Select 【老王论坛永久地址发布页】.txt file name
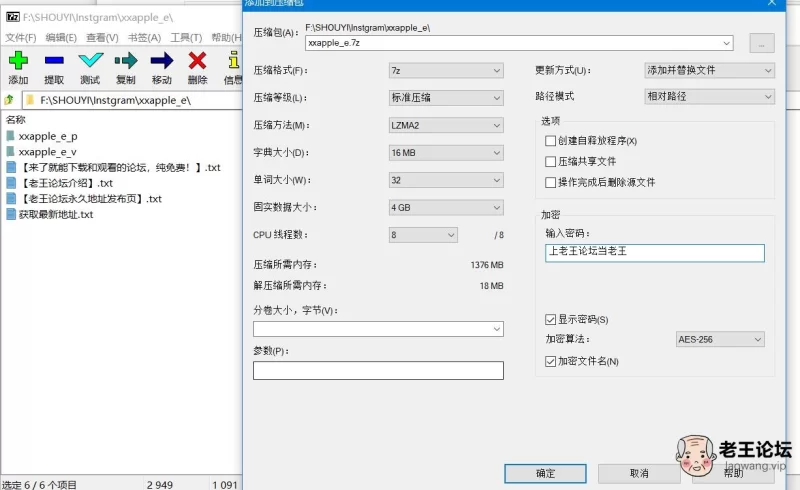The width and height of the screenshot is (800, 490). (90, 199)
